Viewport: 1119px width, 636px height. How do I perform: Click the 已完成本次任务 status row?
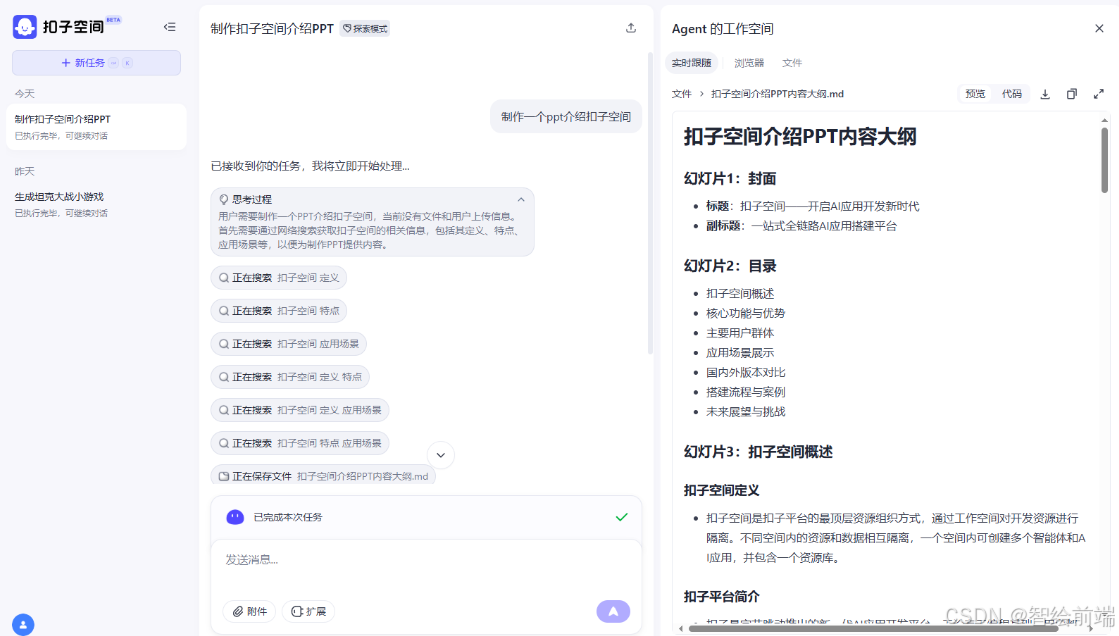pyautogui.click(x=426, y=518)
